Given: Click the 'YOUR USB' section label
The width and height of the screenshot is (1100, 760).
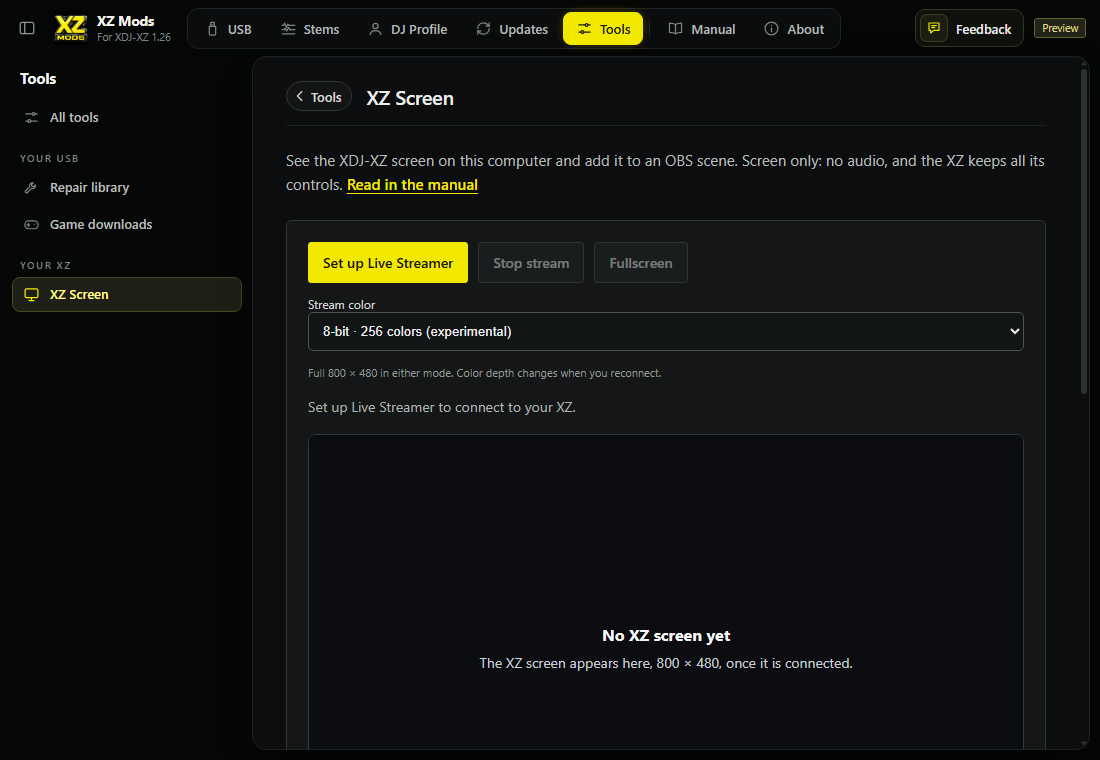Looking at the screenshot, I should click(x=49, y=159).
